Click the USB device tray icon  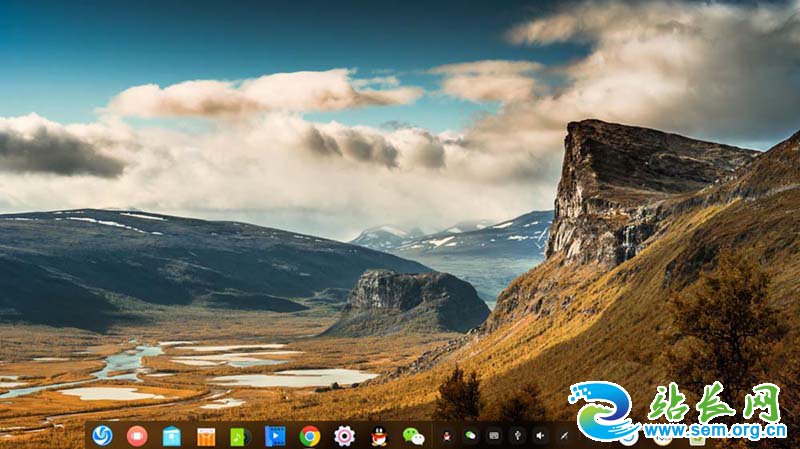517,435
